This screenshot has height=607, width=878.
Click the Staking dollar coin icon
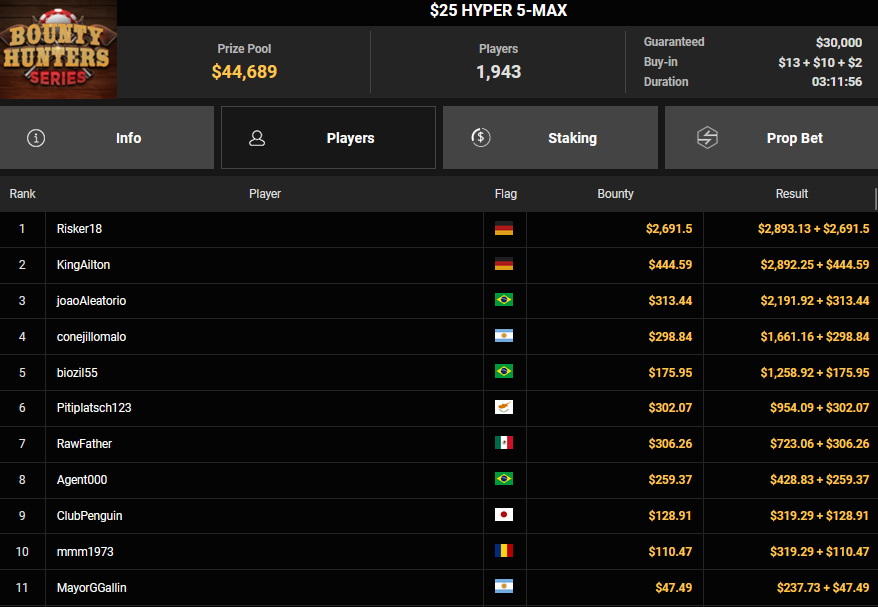pyautogui.click(x=480, y=138)
